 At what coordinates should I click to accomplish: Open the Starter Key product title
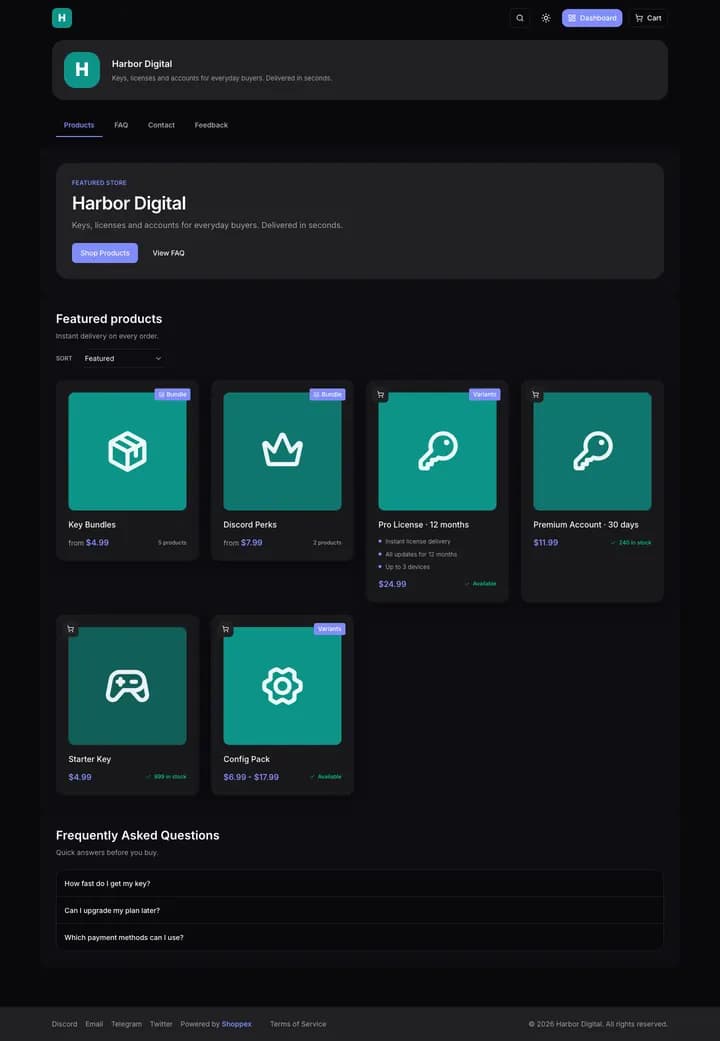(x=90, y=759)
